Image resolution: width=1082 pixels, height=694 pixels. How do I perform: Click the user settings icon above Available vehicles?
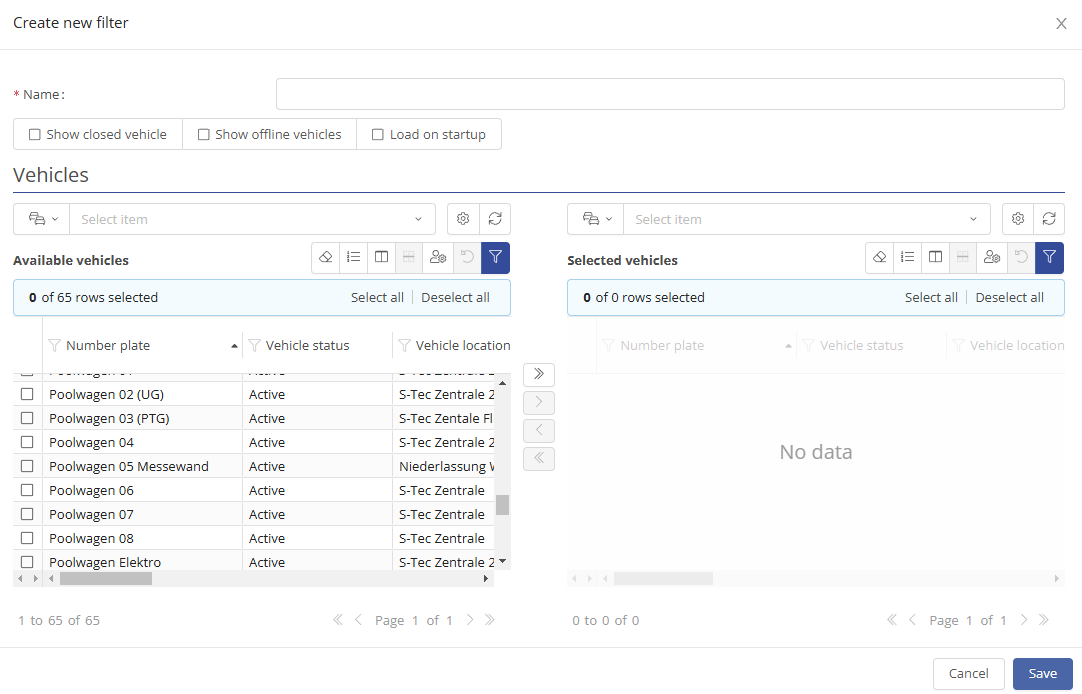[x=437, y=257]
